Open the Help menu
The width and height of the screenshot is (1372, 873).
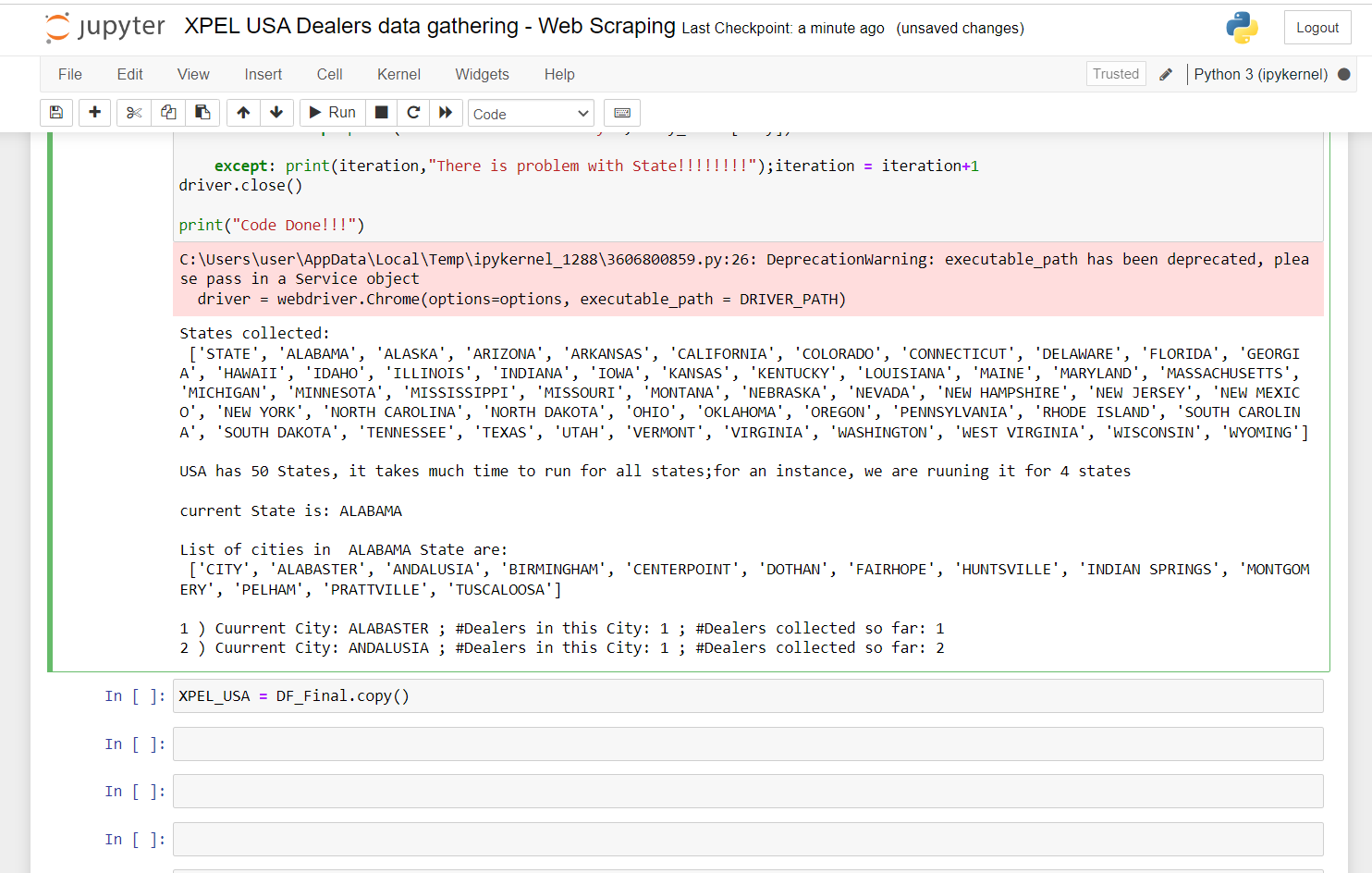(x=559, y=74)
